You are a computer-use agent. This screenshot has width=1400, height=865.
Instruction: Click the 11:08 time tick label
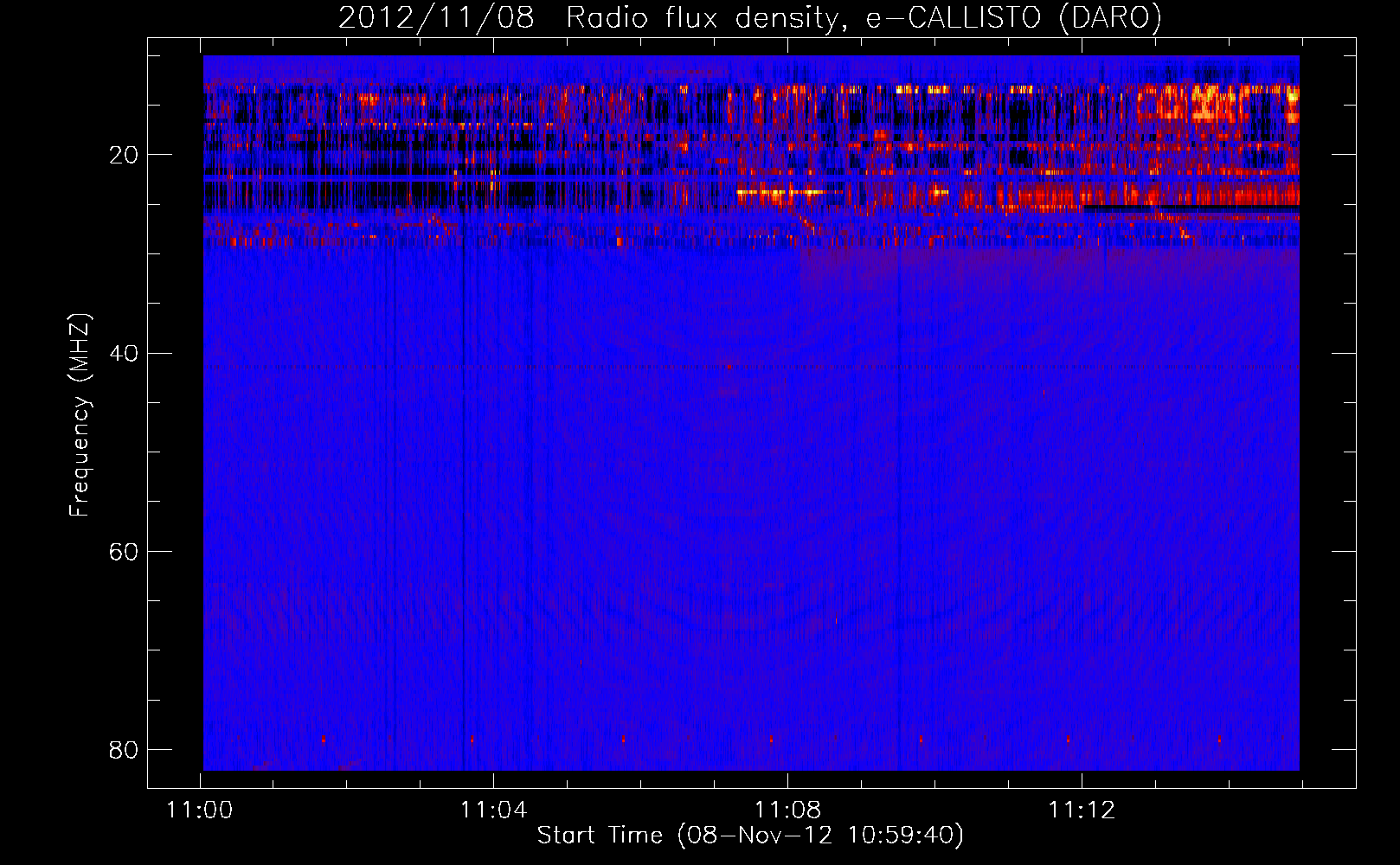coord(787,811)
